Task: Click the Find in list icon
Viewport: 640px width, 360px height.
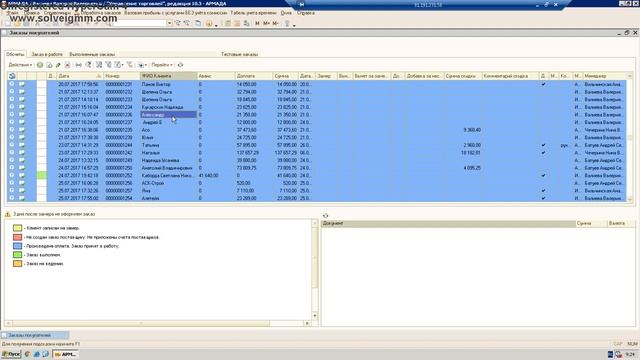Action: [88, 65]
